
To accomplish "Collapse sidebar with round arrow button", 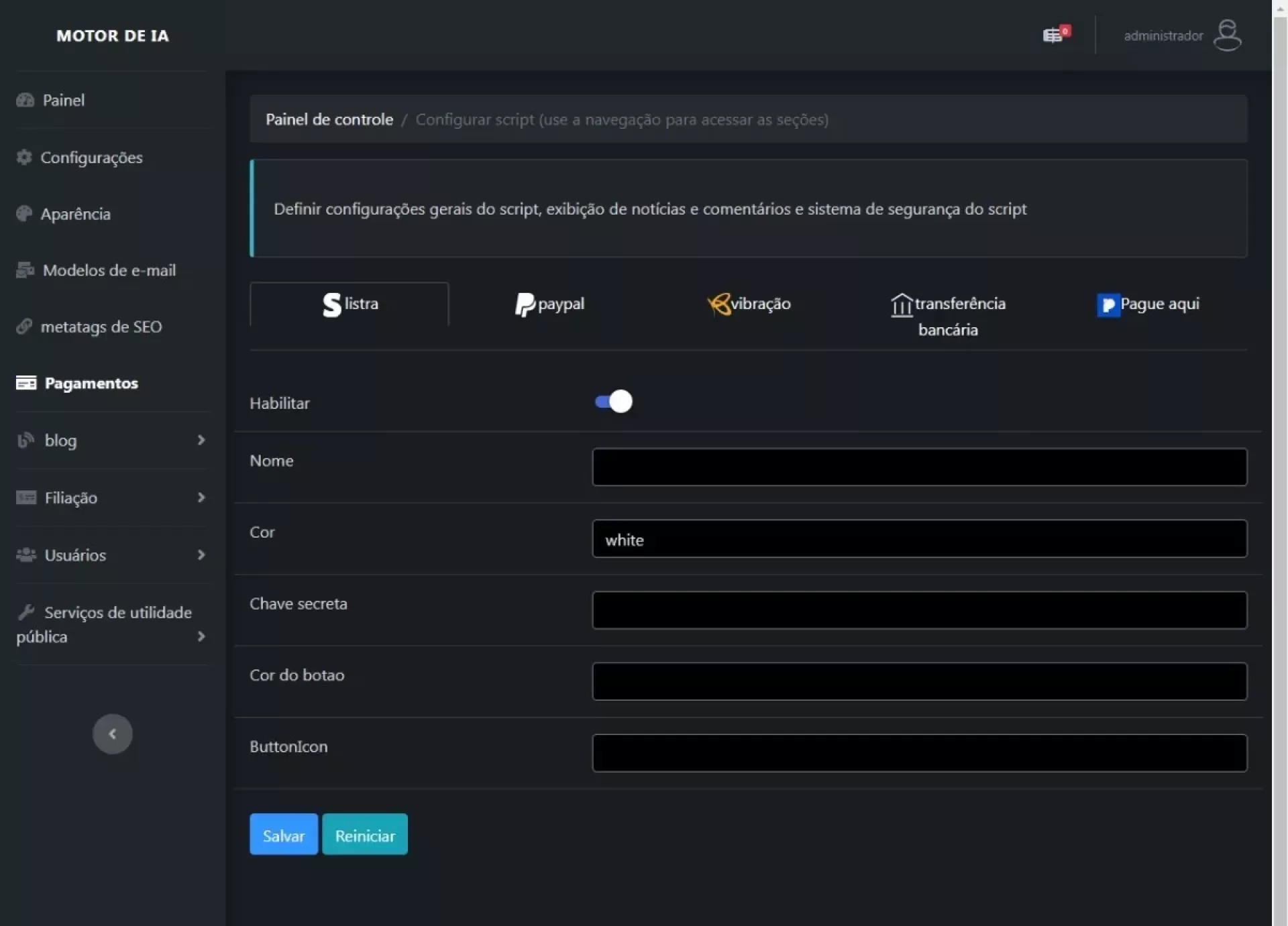I will 112,734.
